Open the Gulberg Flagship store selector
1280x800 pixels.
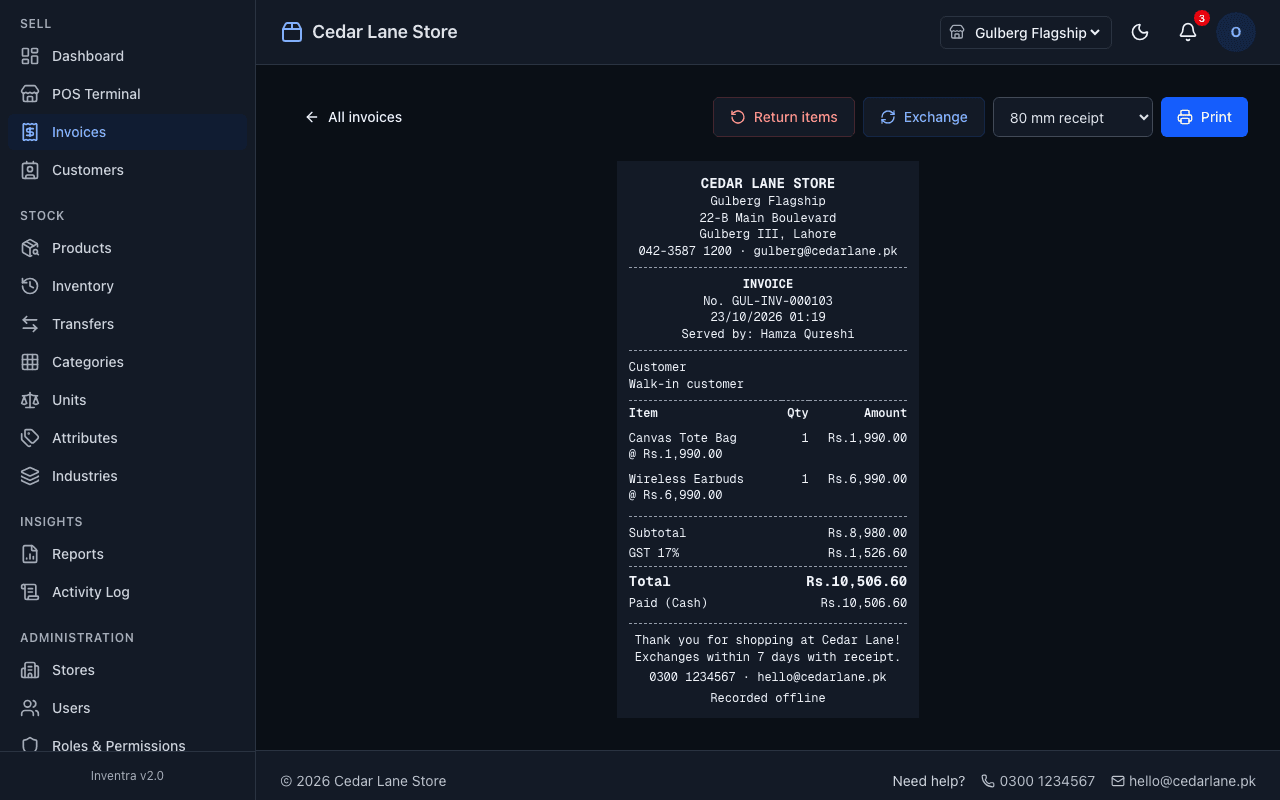pos(1026,32)
